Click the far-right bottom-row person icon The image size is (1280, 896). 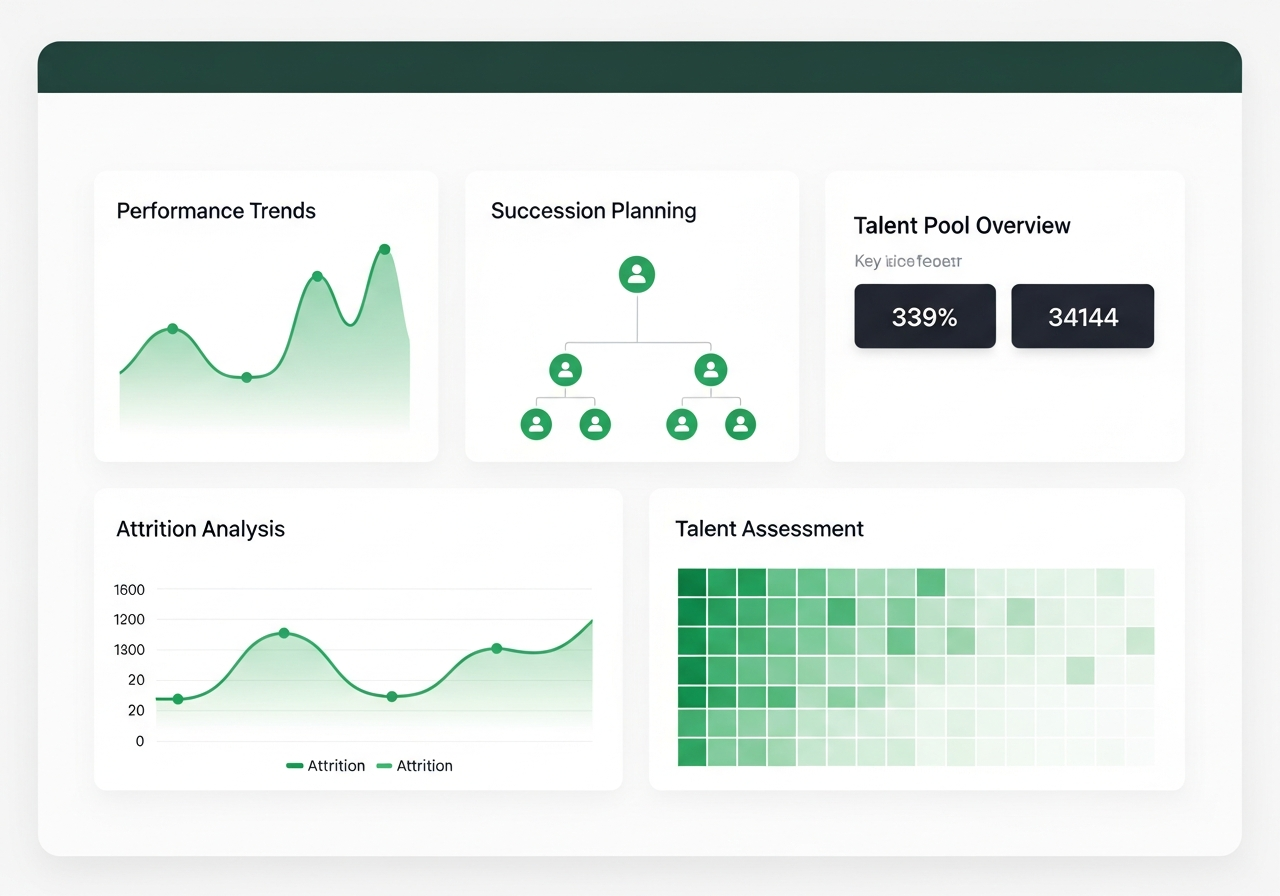(x=740, y=424)
